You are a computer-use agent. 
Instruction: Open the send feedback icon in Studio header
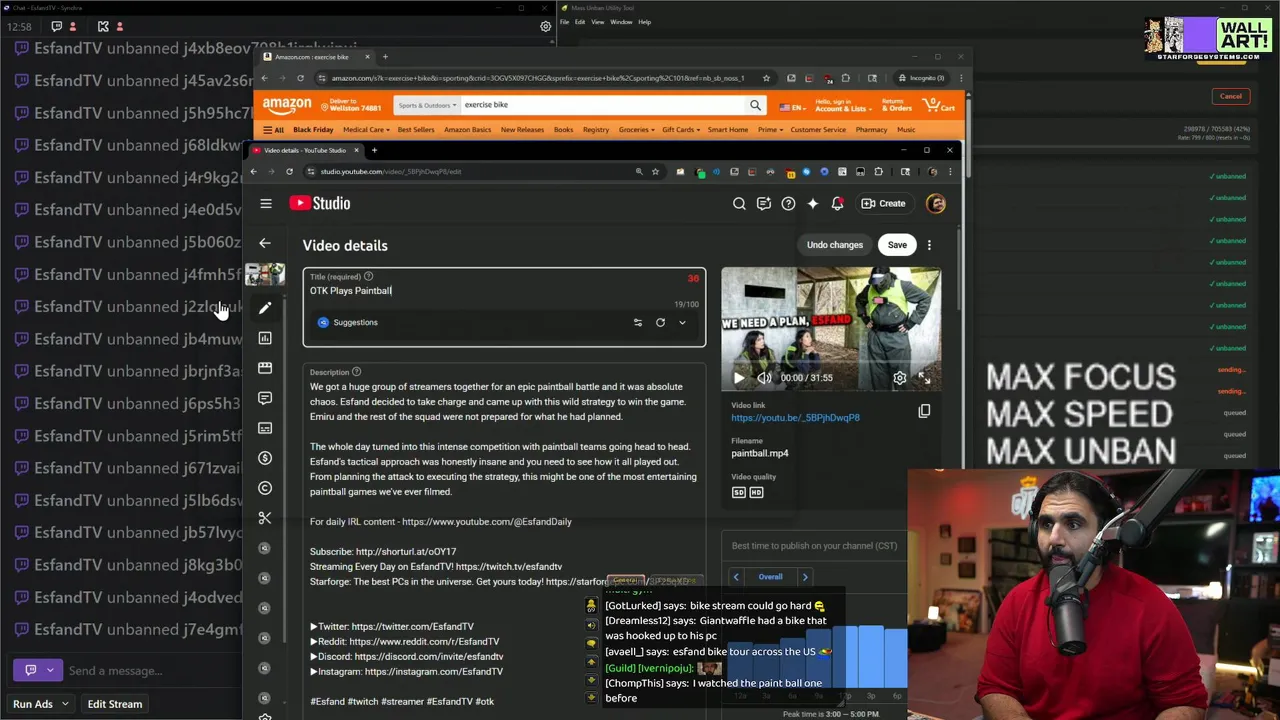(764, 203)
